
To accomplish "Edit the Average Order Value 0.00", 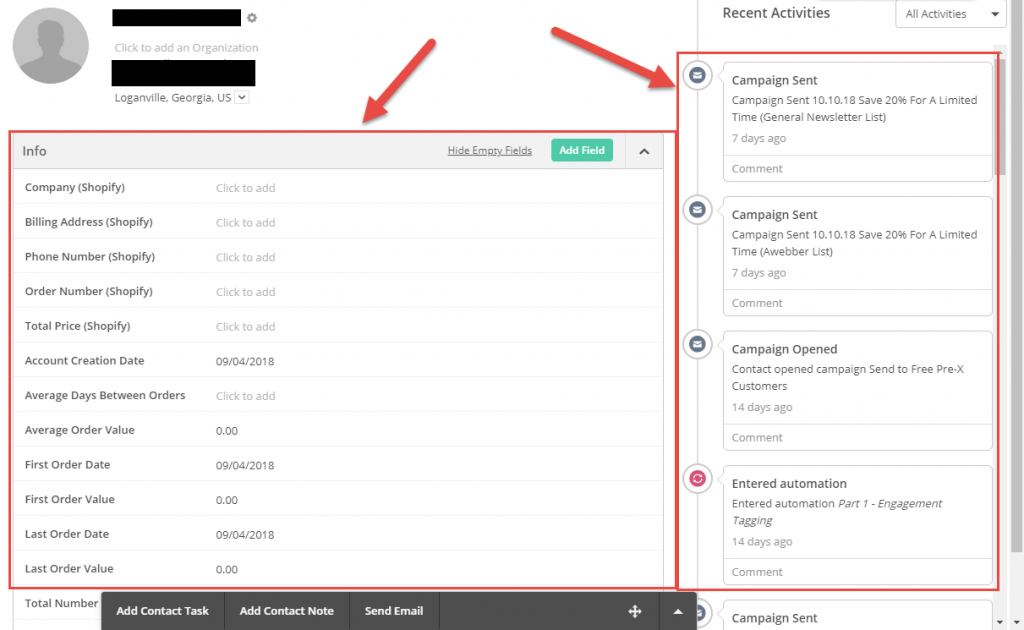I will coord(227,431).
